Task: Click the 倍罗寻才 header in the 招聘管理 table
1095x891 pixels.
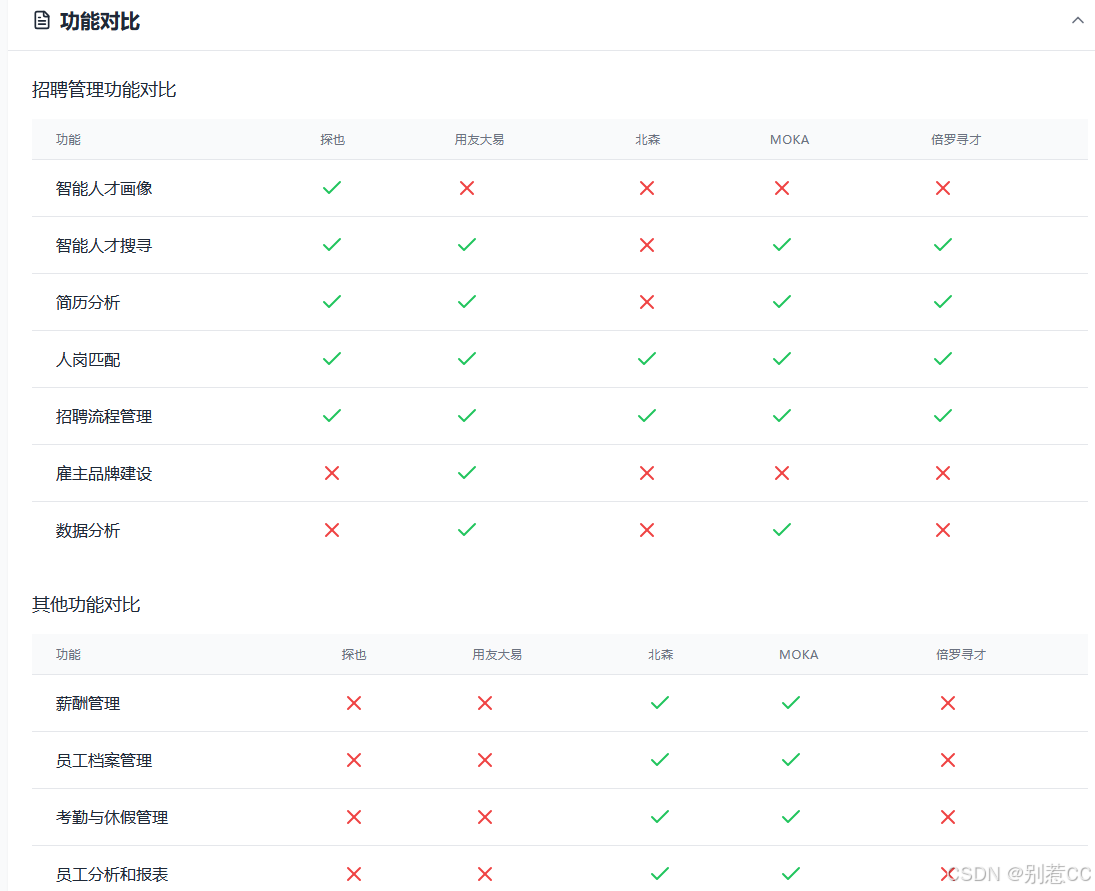Action: point(955,140)
